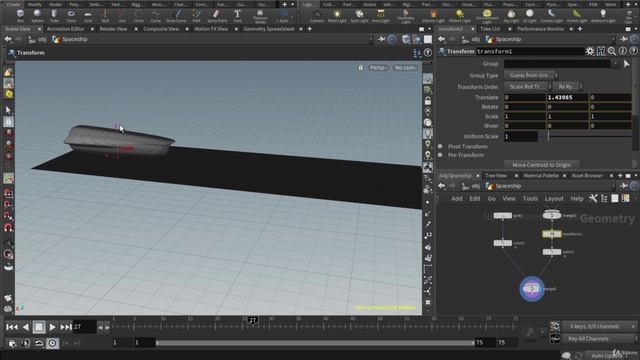Select the Tube shelf tool
This screenshot has height=360, width=640.
tap(54, 16)
